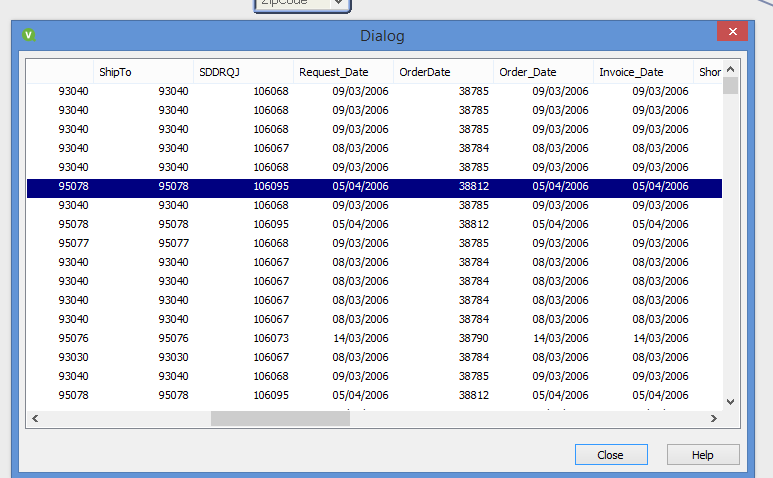773x478 pixels.
Task: Select the OrderDate value 38790
Action: click(x=474, y=339)
